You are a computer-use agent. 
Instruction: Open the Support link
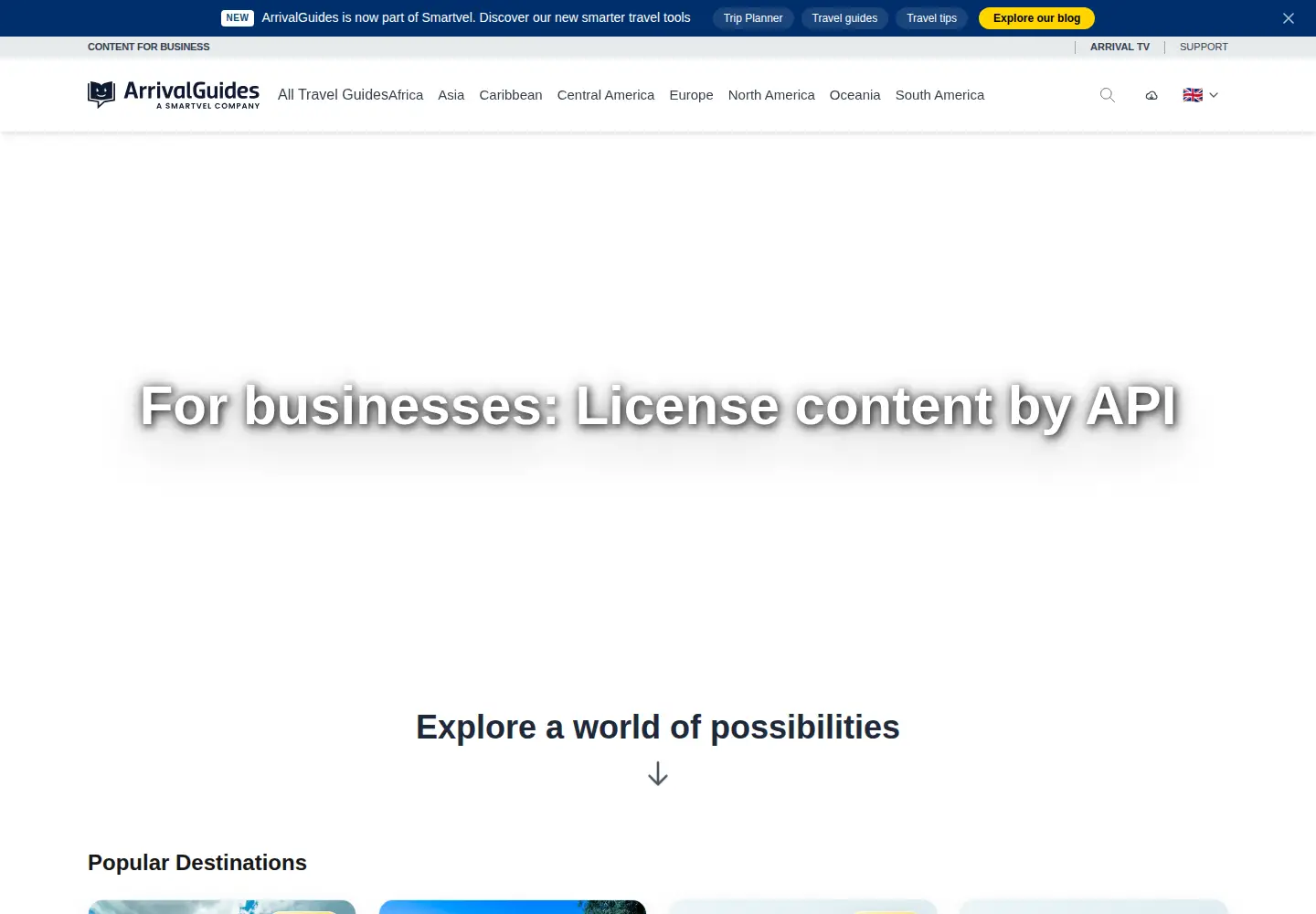click(1204, 47)
